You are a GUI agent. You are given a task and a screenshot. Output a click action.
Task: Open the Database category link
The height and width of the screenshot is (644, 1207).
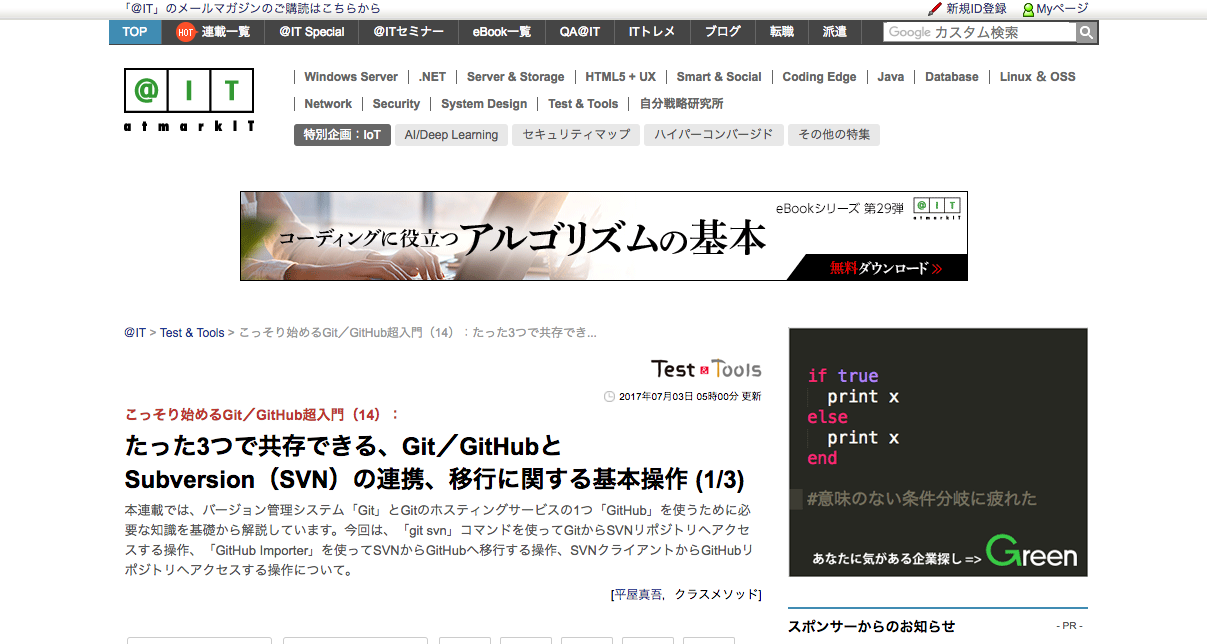coord(952,77)
